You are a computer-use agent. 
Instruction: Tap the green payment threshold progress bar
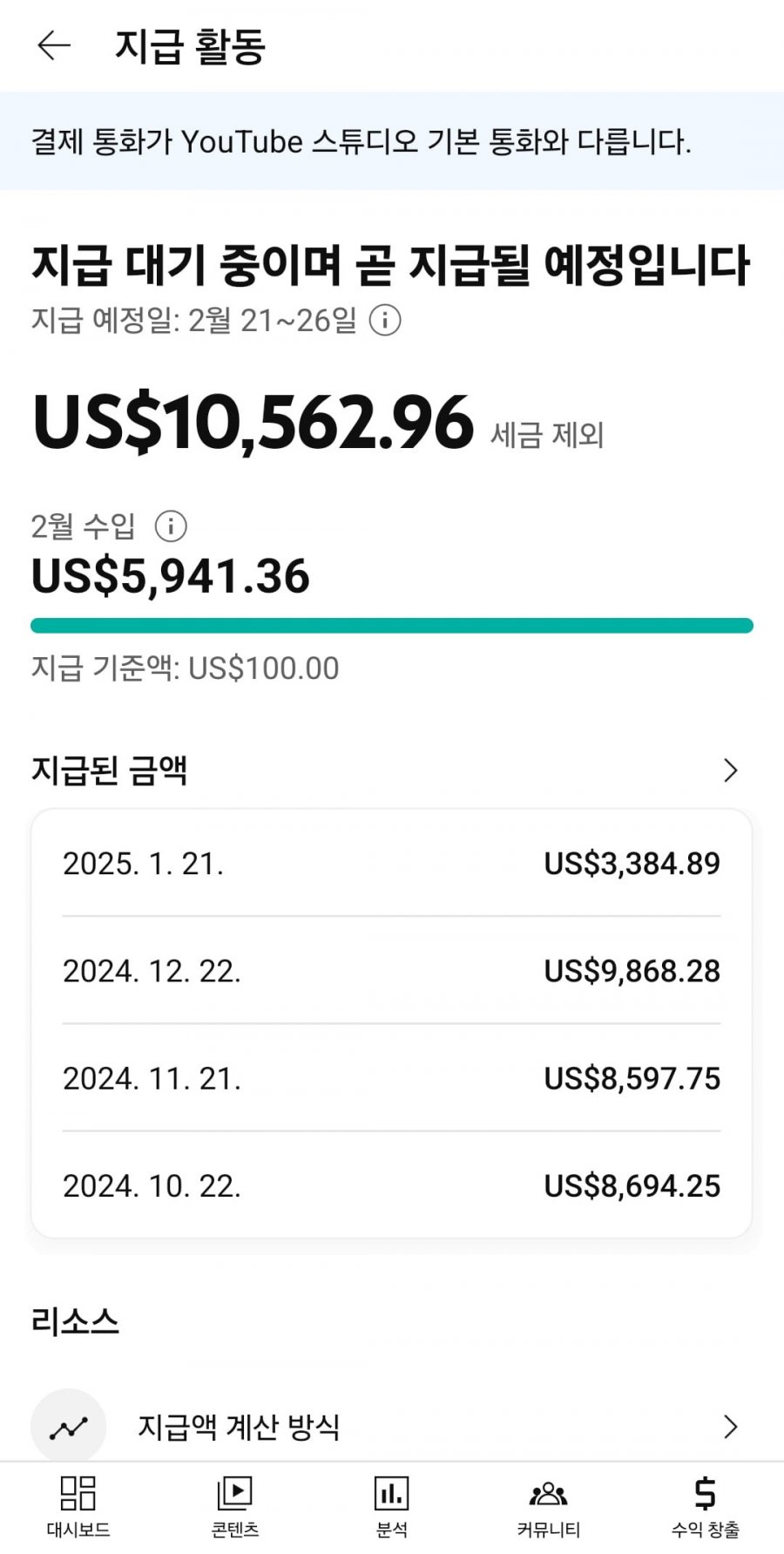click(392, 626)
